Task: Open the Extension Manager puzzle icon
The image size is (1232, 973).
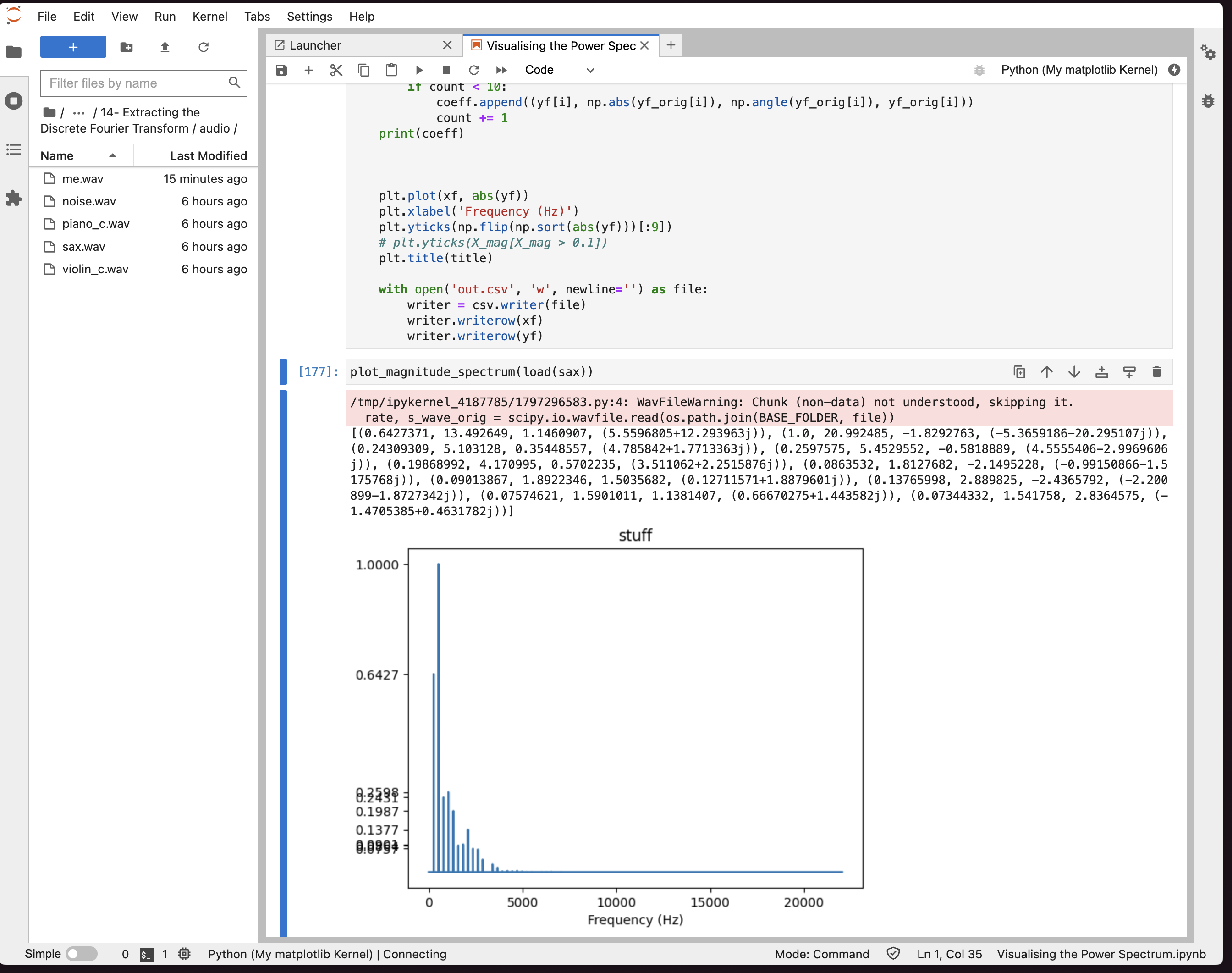Action: tap(14, 198)
